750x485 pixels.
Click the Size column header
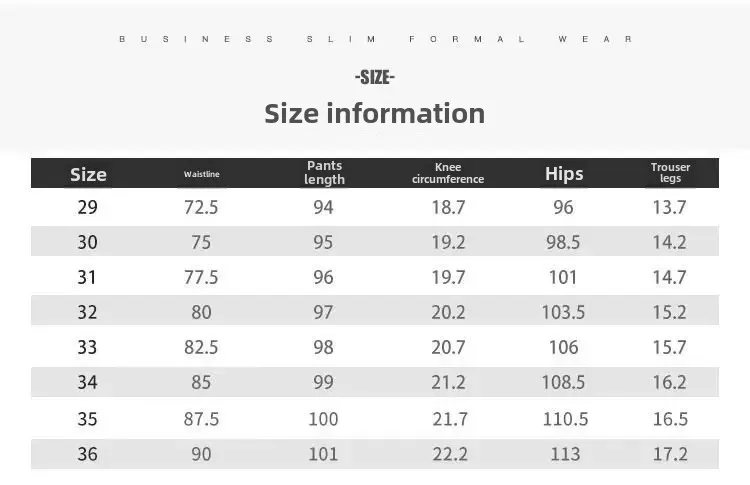88,174
